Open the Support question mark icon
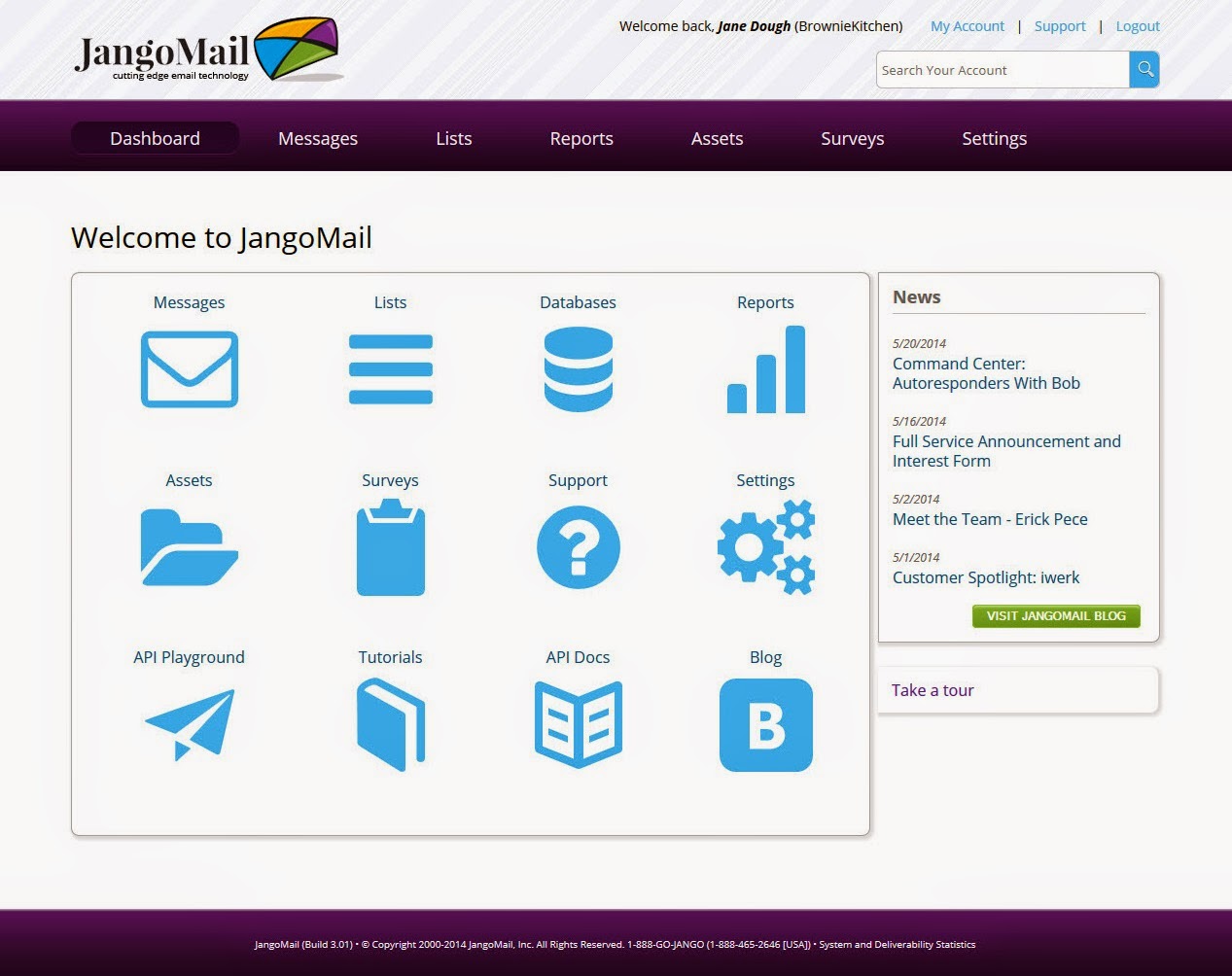The width and height of the screenshot is (1232, 976). click(x=579, y=547)
